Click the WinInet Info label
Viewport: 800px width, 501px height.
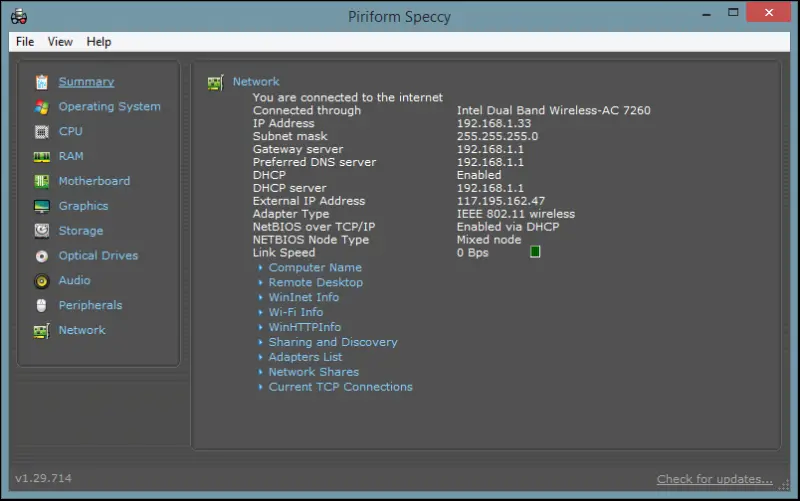click(x=304, y=297)
